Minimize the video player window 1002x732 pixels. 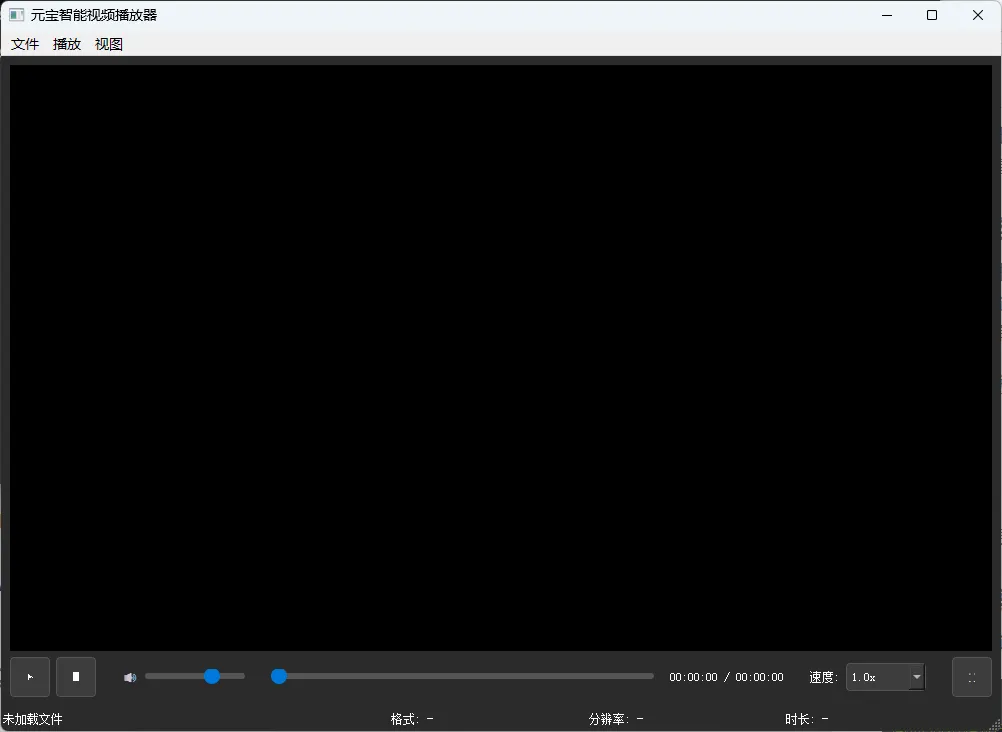coord(887,15)
